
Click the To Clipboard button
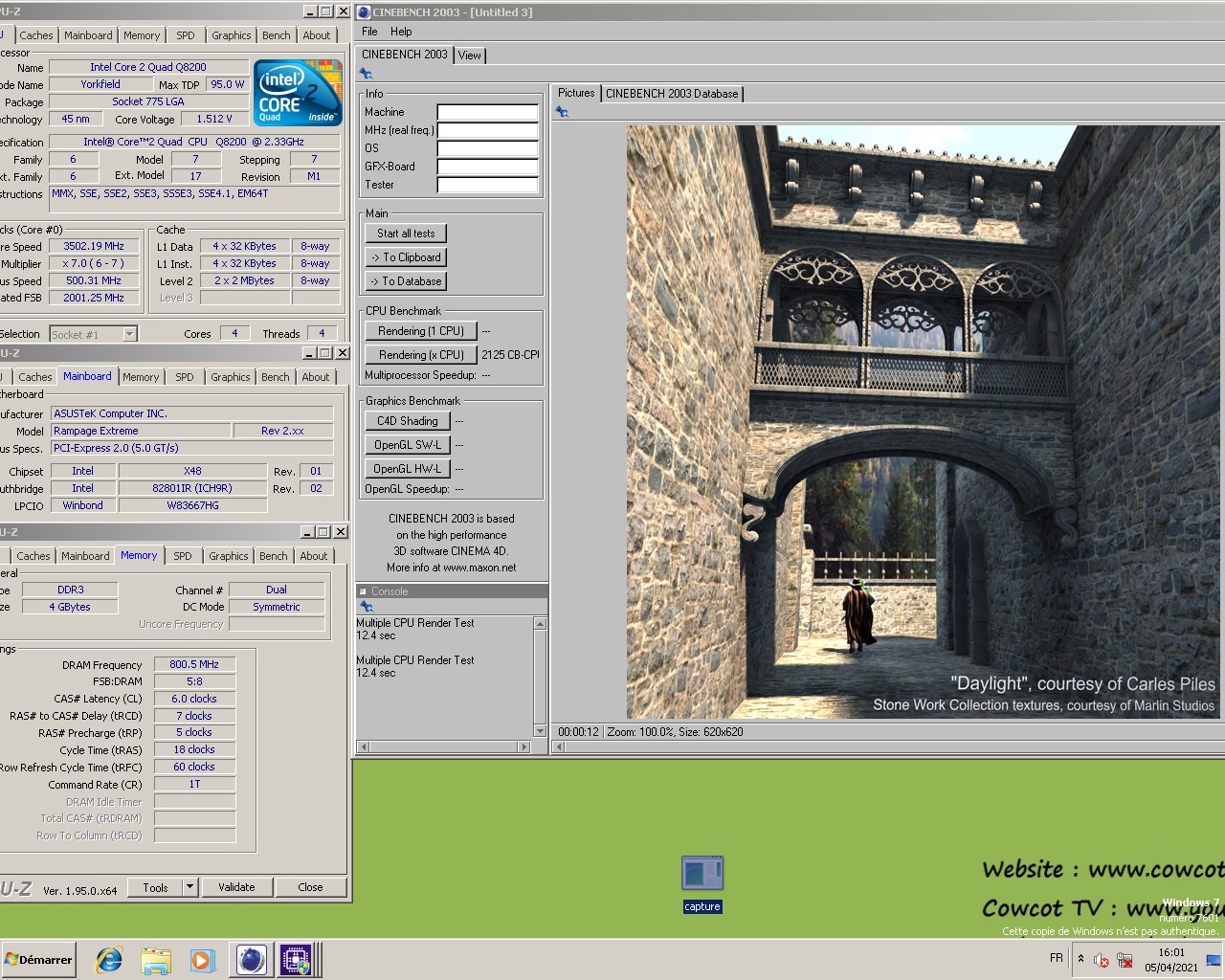(406, 257)
